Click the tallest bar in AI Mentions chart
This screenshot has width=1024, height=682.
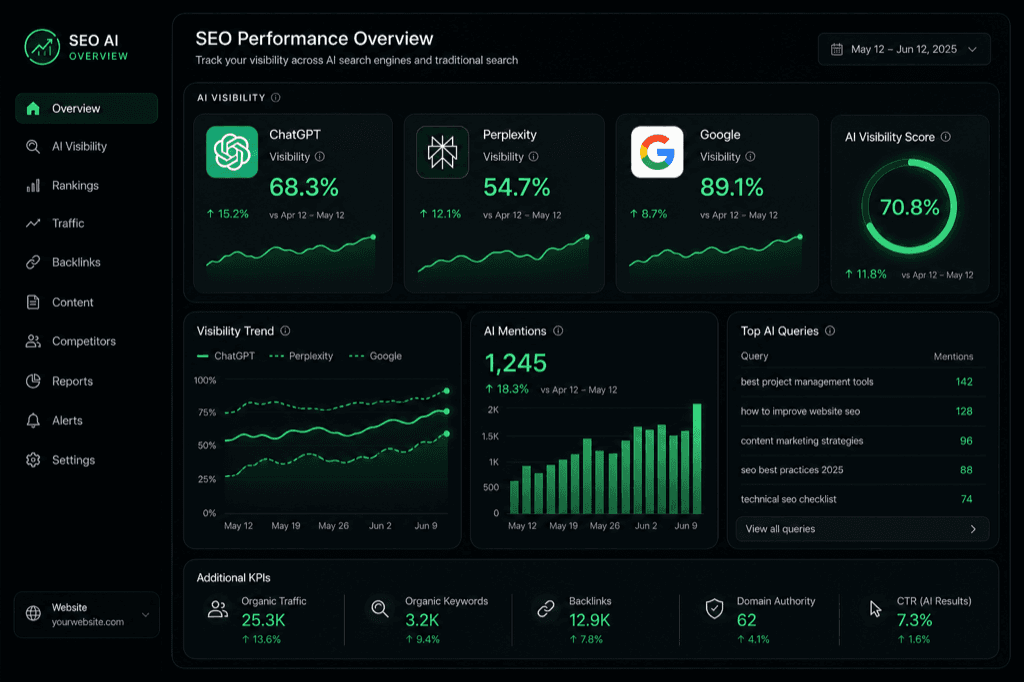tap(697, 458)
